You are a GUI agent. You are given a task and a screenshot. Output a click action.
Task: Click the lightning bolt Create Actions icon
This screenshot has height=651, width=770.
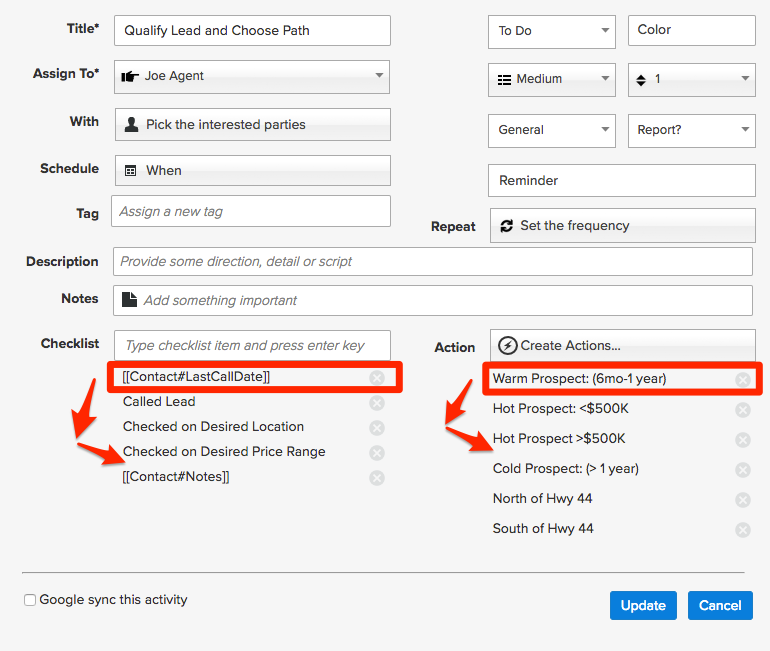point(507,346)
